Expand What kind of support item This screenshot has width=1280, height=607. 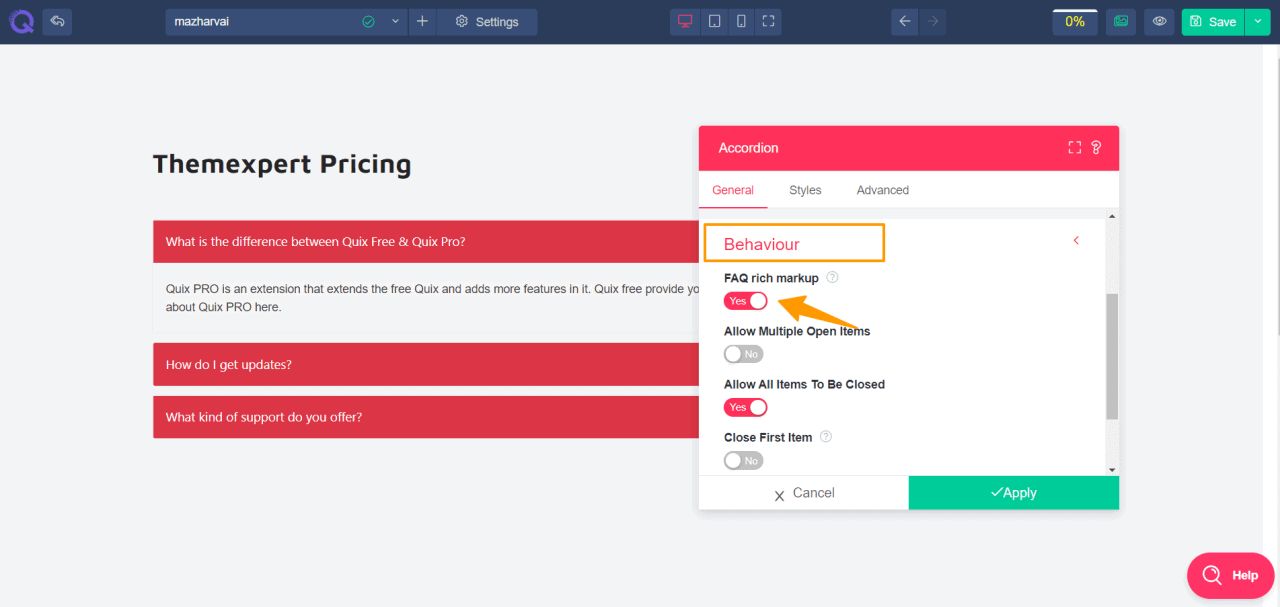click(x=425, y=417)
